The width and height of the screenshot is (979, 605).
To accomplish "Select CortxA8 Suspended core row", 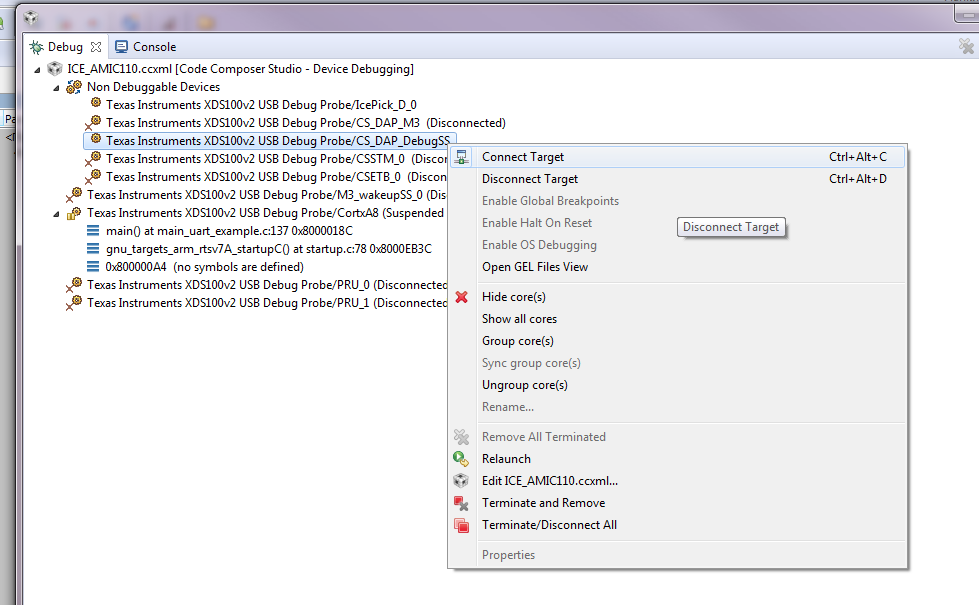I will point(265,214).
